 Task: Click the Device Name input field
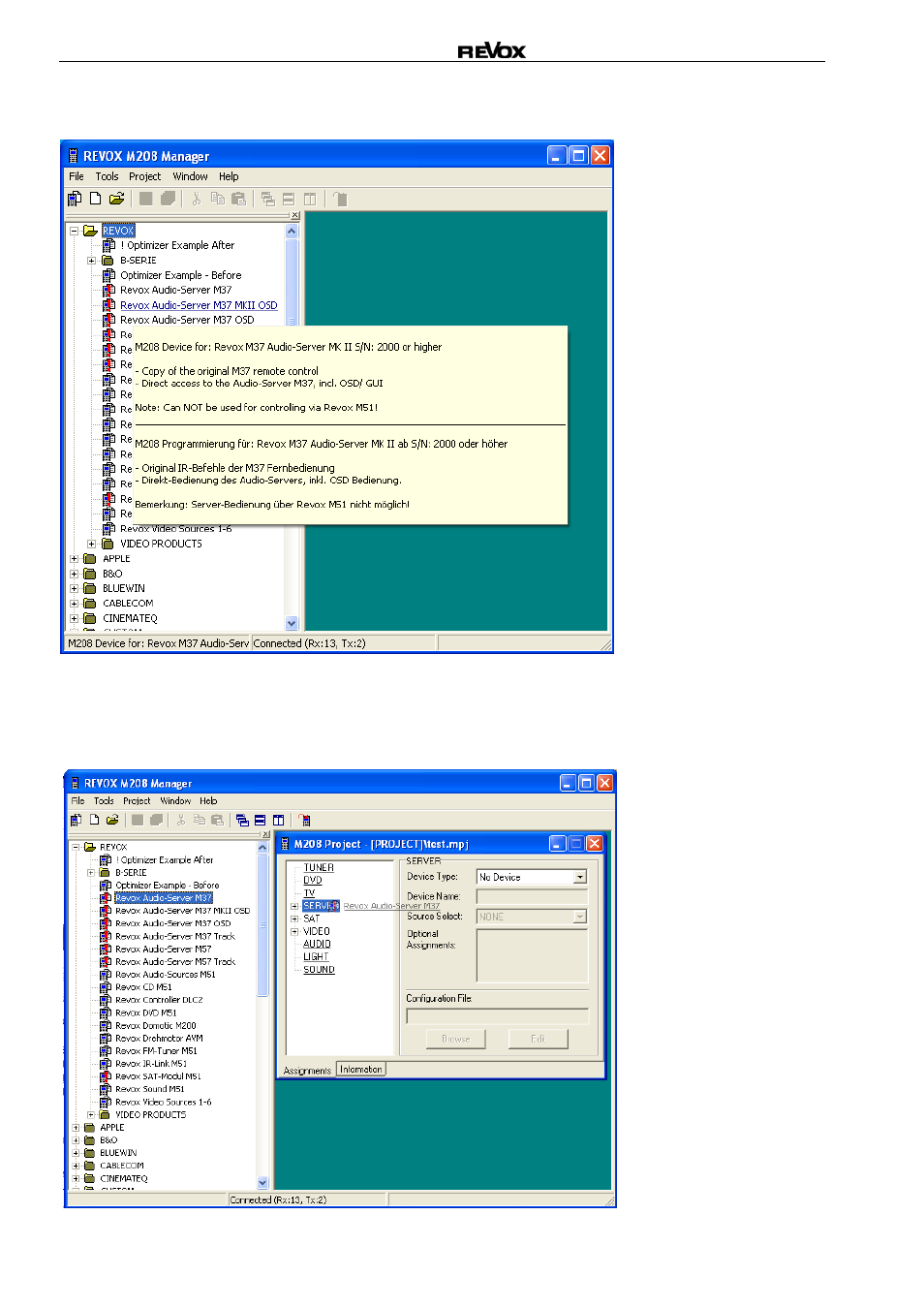pos(532,897)
